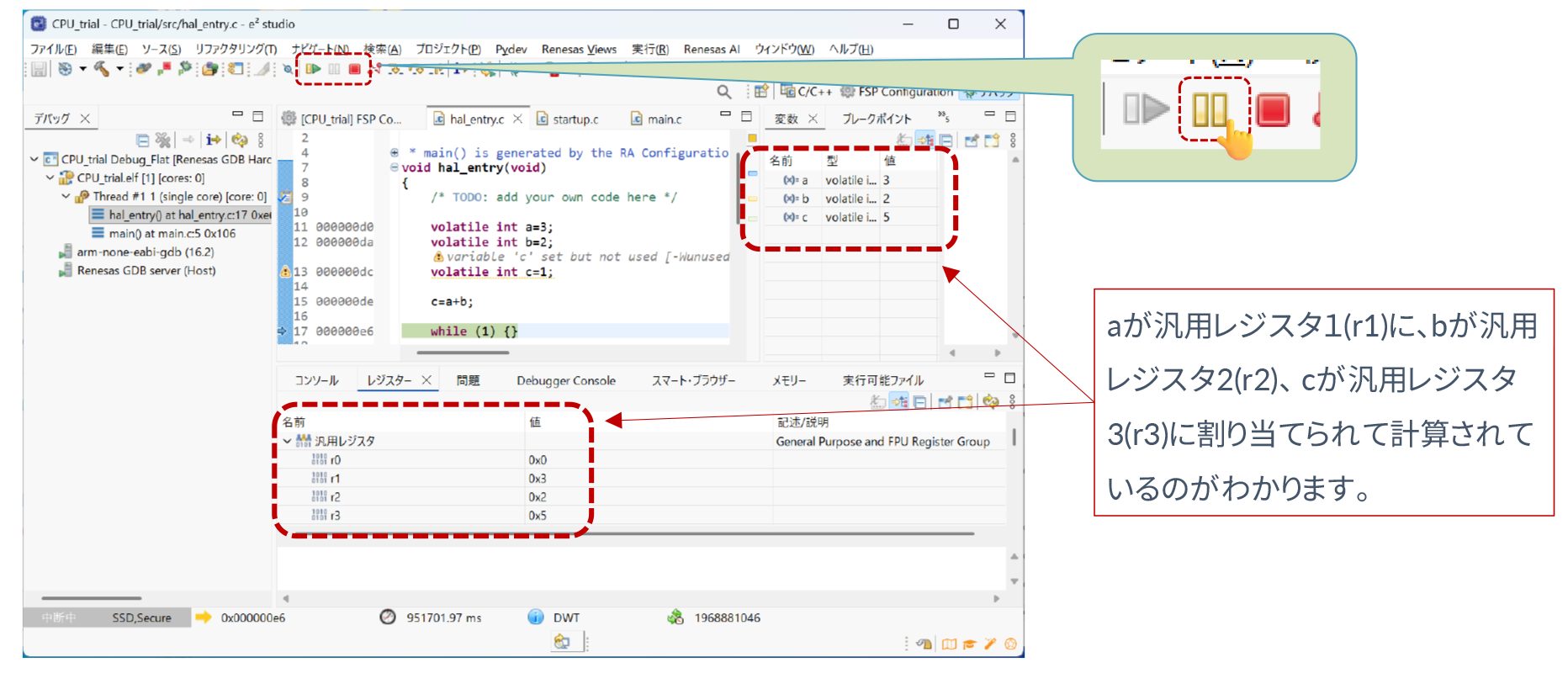Collapse the CPU_trial Debug_Flat tree node
This screenshot has width=1568, height=673.
click(x=34, y=159)
